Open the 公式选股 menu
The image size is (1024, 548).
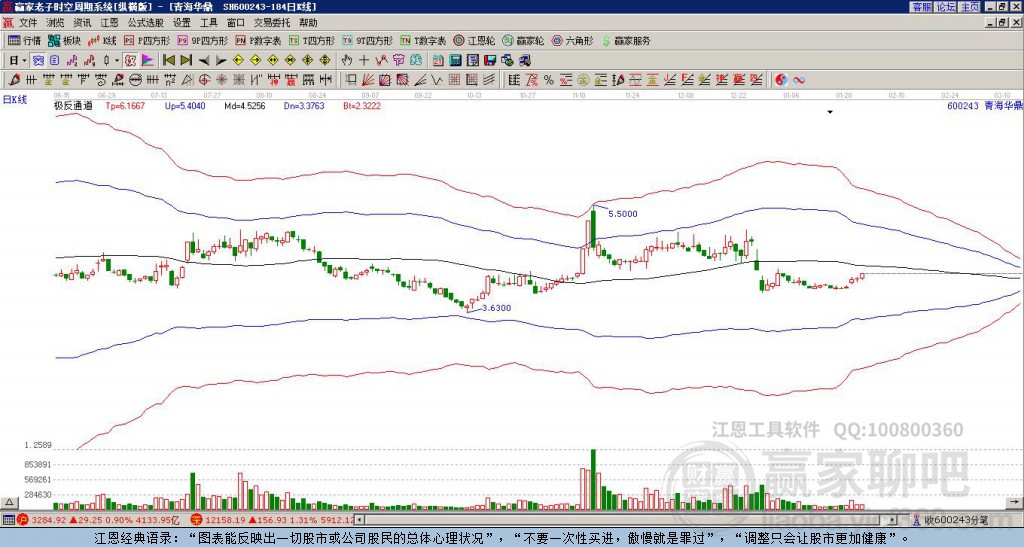146,22
